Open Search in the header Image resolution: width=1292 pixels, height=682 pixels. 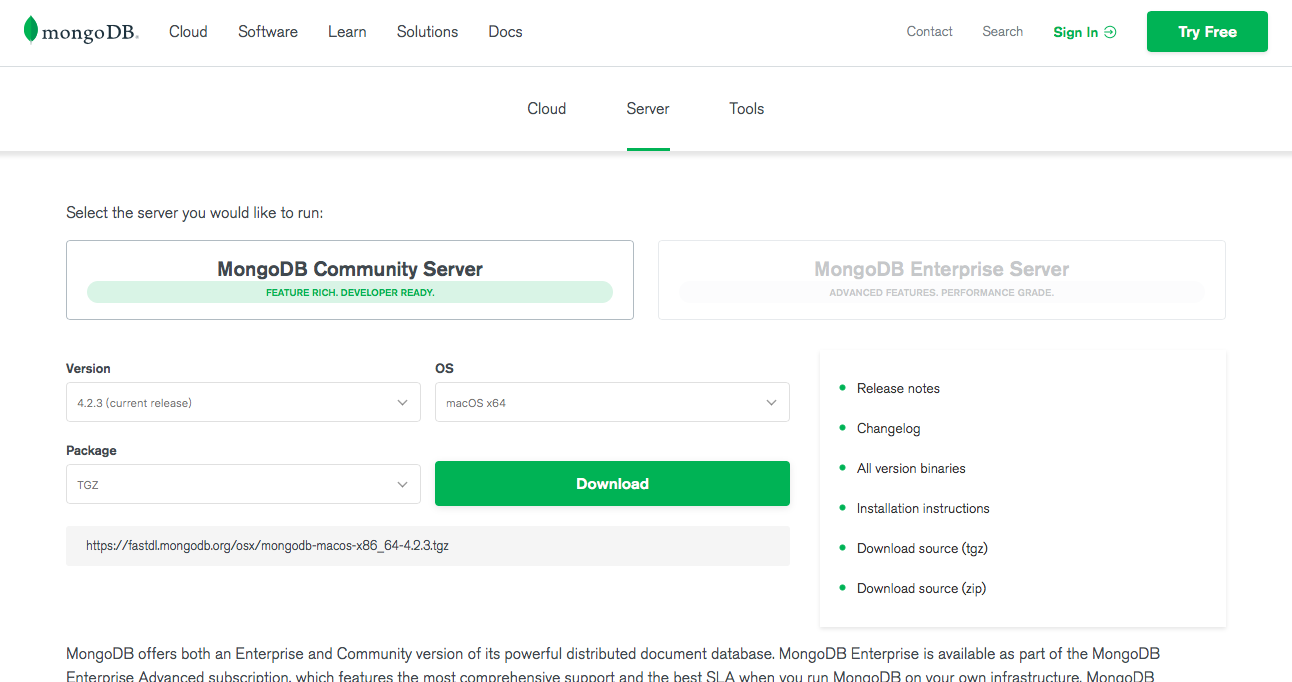tap(1002, 32)
